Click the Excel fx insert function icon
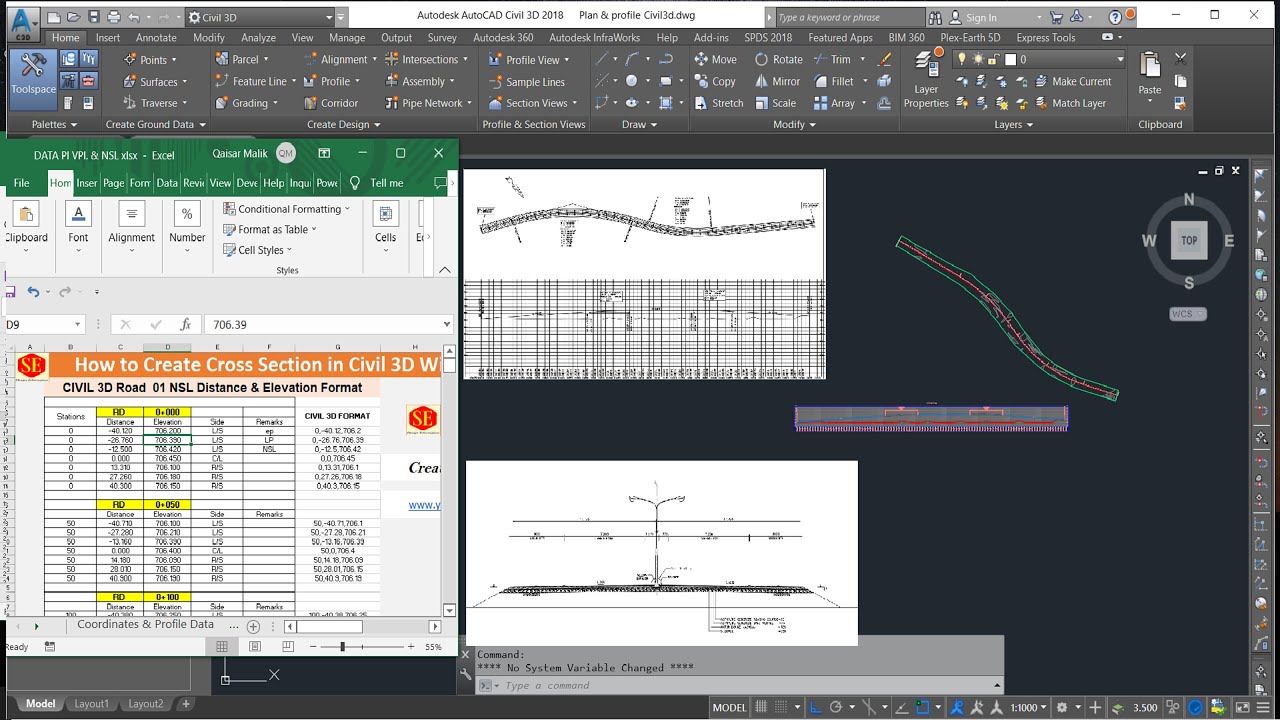 (185, 325)
